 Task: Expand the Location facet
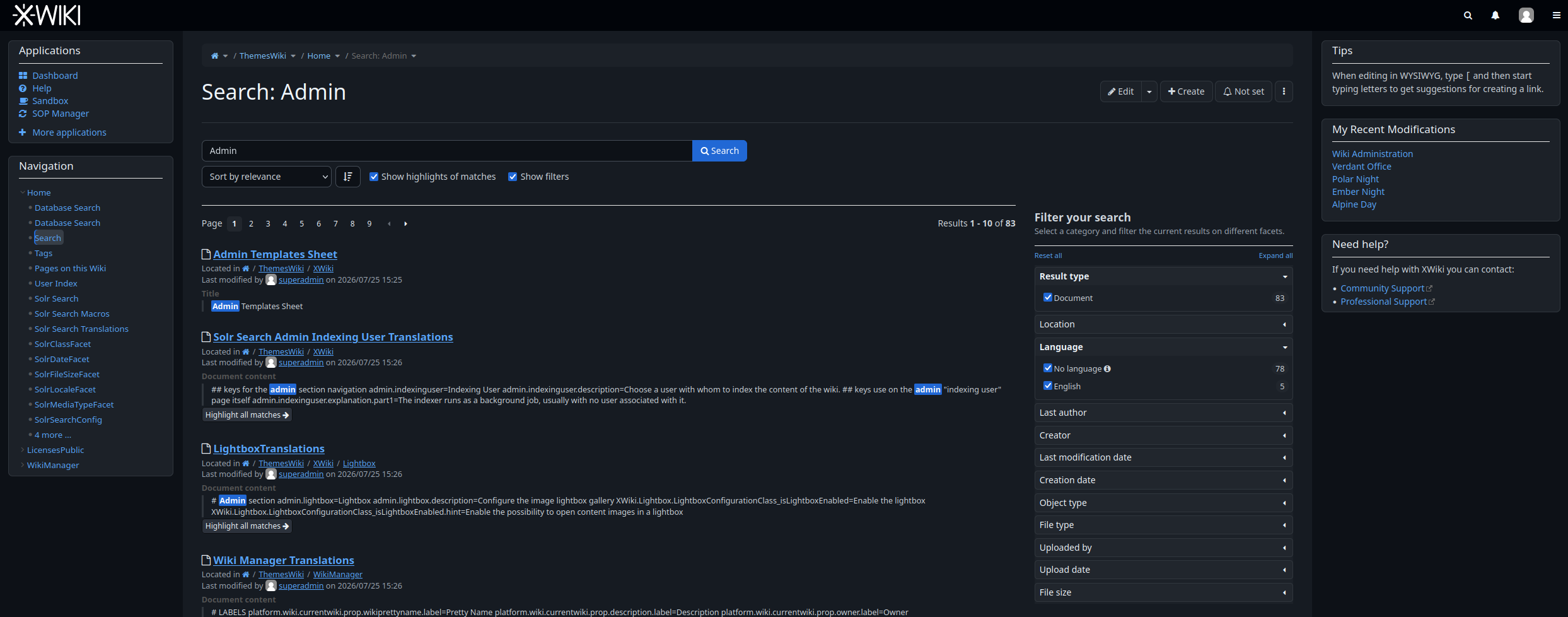[1163, 324]
